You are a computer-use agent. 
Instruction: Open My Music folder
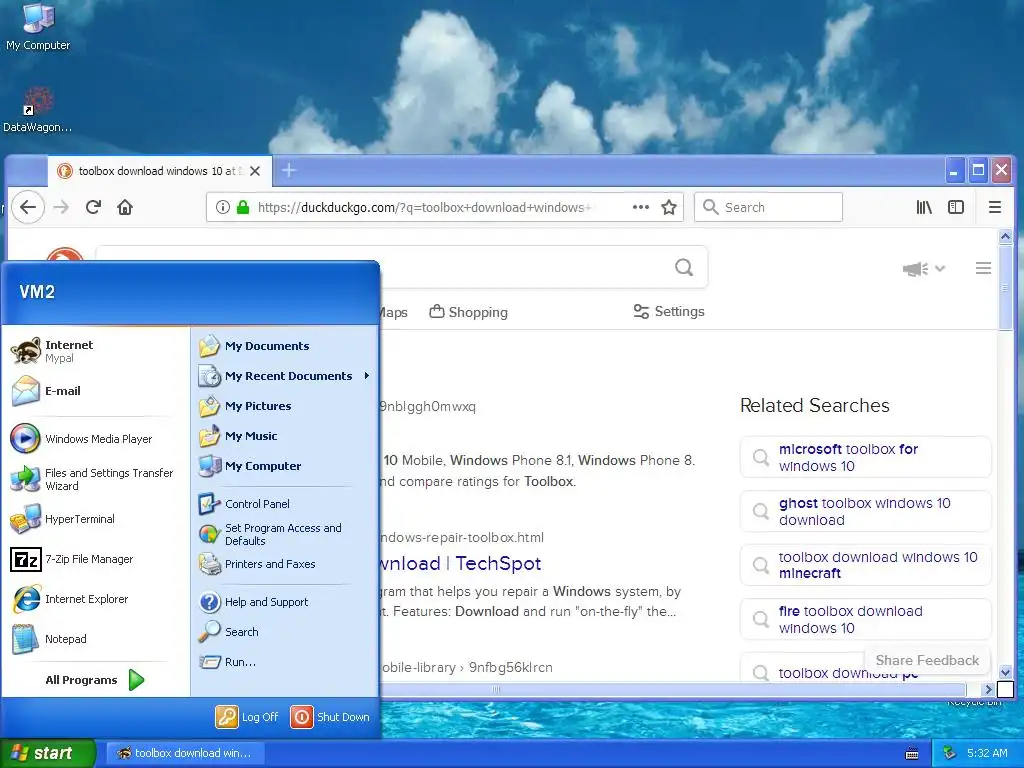coord(285,436)
